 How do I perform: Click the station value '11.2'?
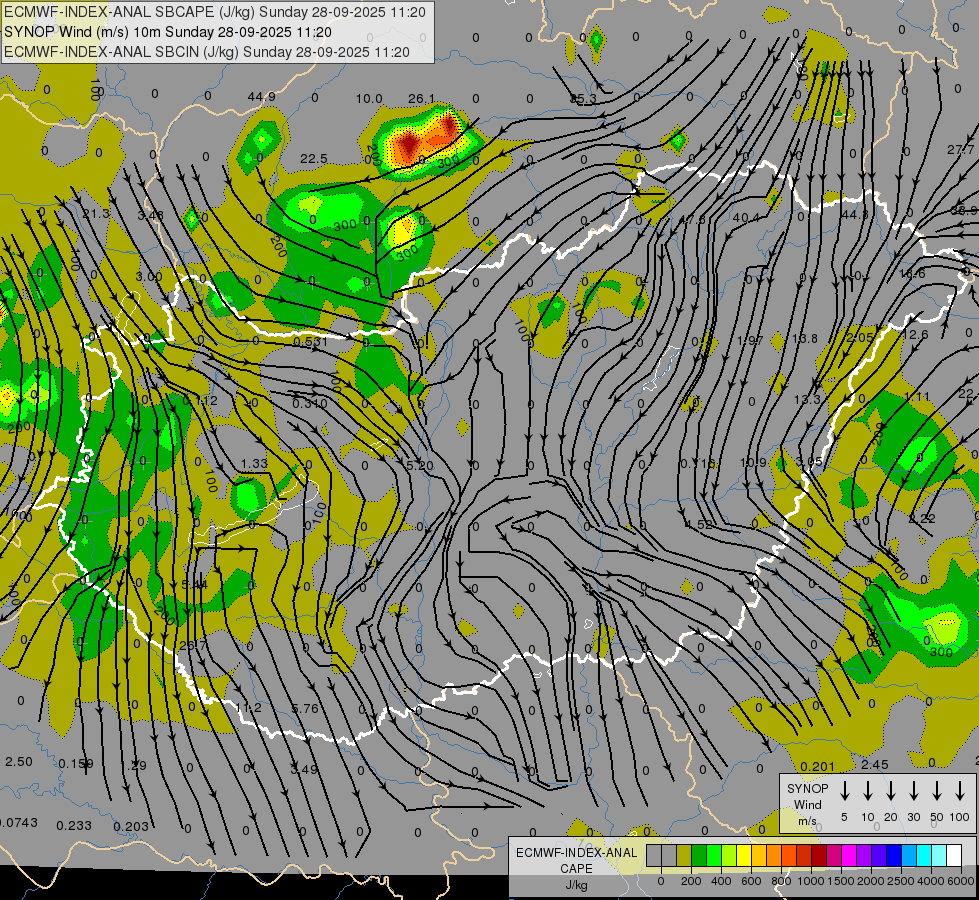(248, 708)
